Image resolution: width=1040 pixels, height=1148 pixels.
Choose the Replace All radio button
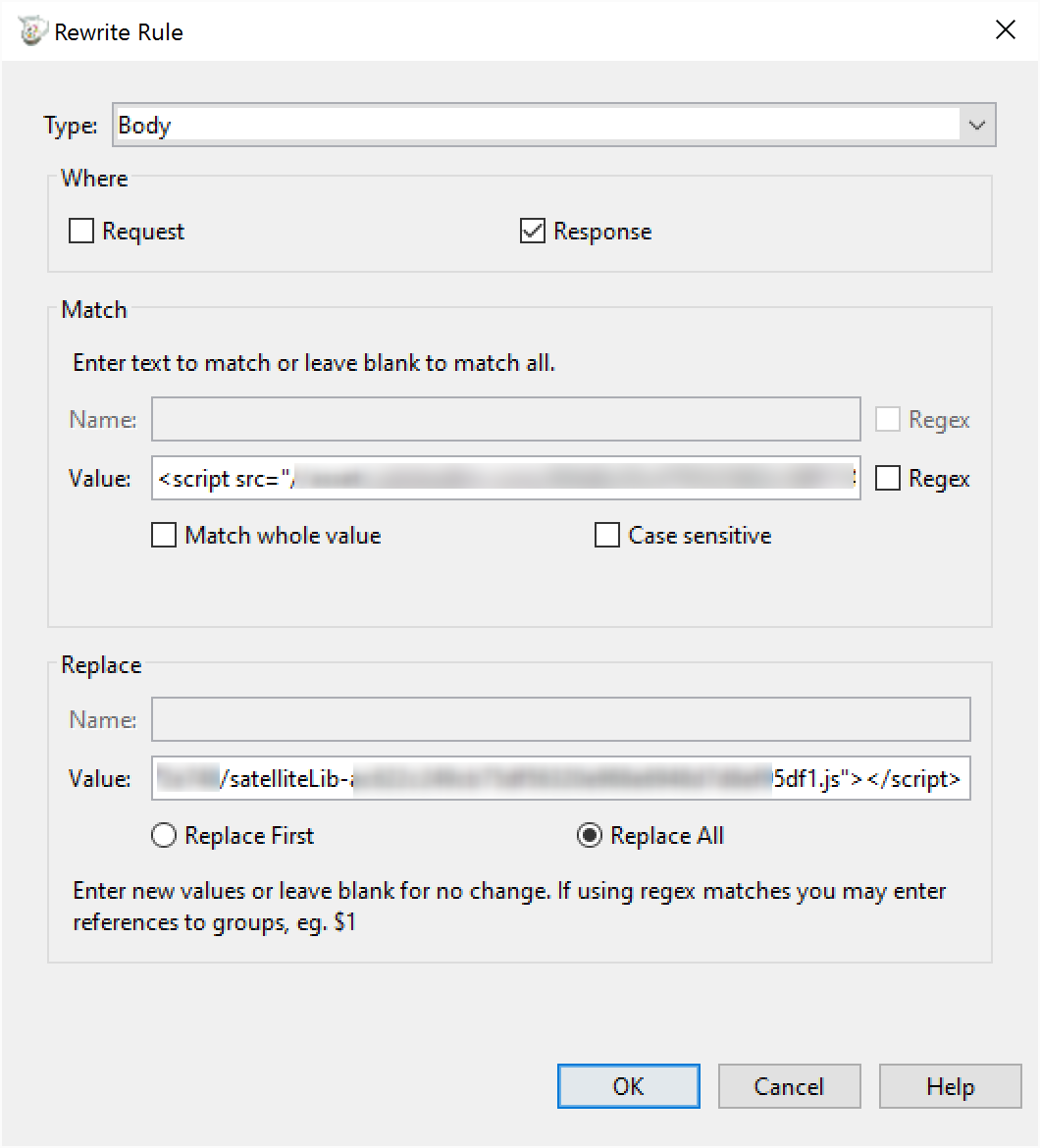point(590,836)
